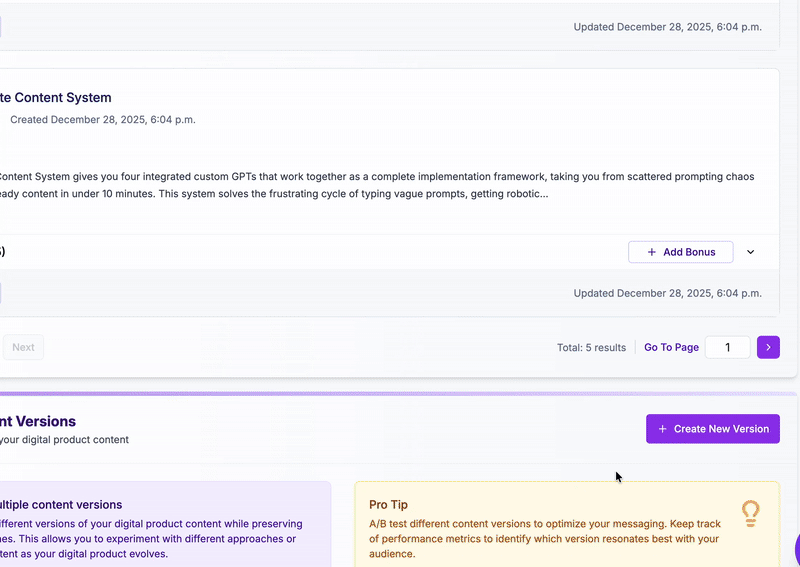The image size is (800, 567).
Task: Go to the entered page with purple arrow
Action: pos(768,347)
